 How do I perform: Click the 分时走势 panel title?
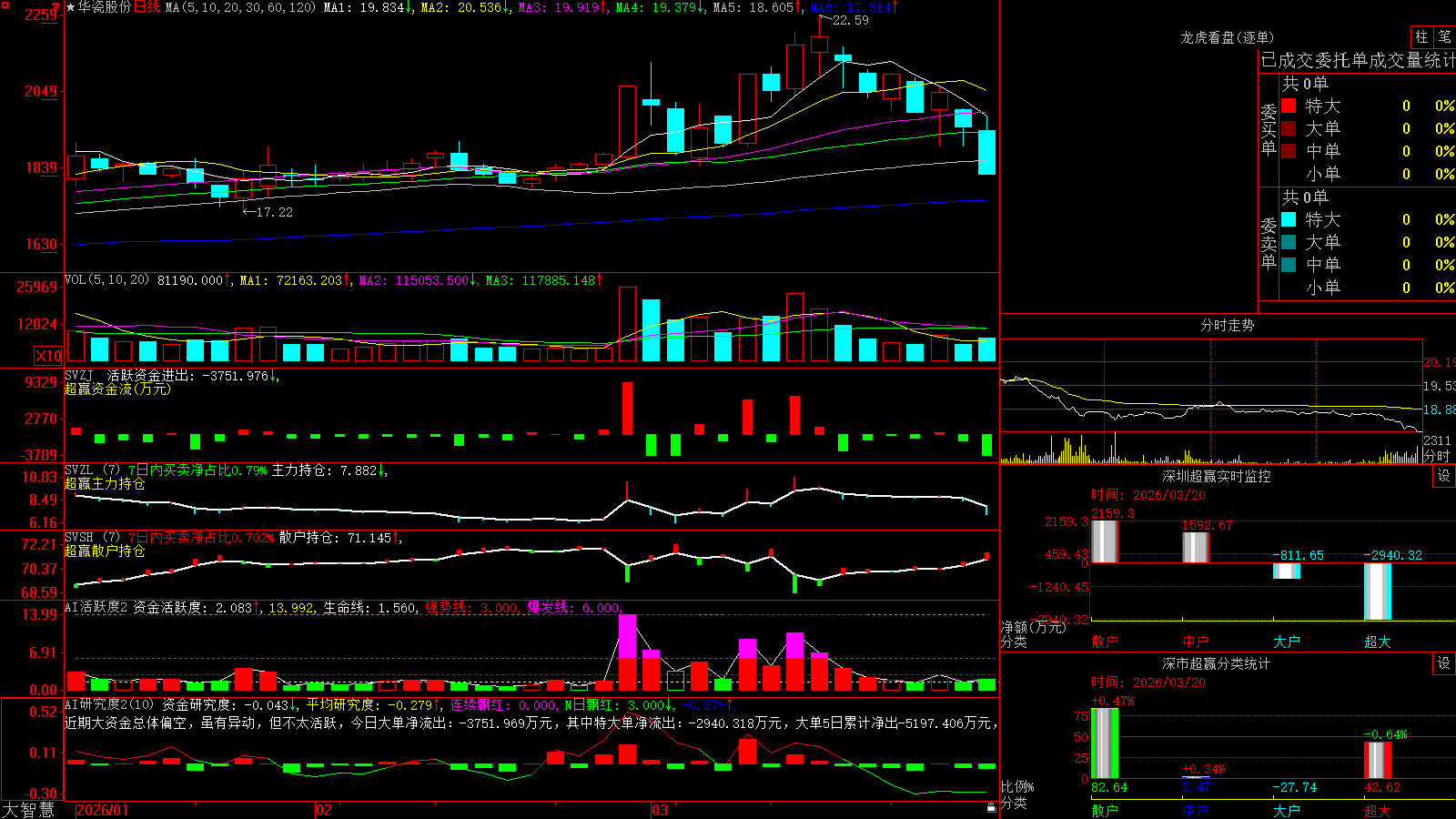(1228, 325)
